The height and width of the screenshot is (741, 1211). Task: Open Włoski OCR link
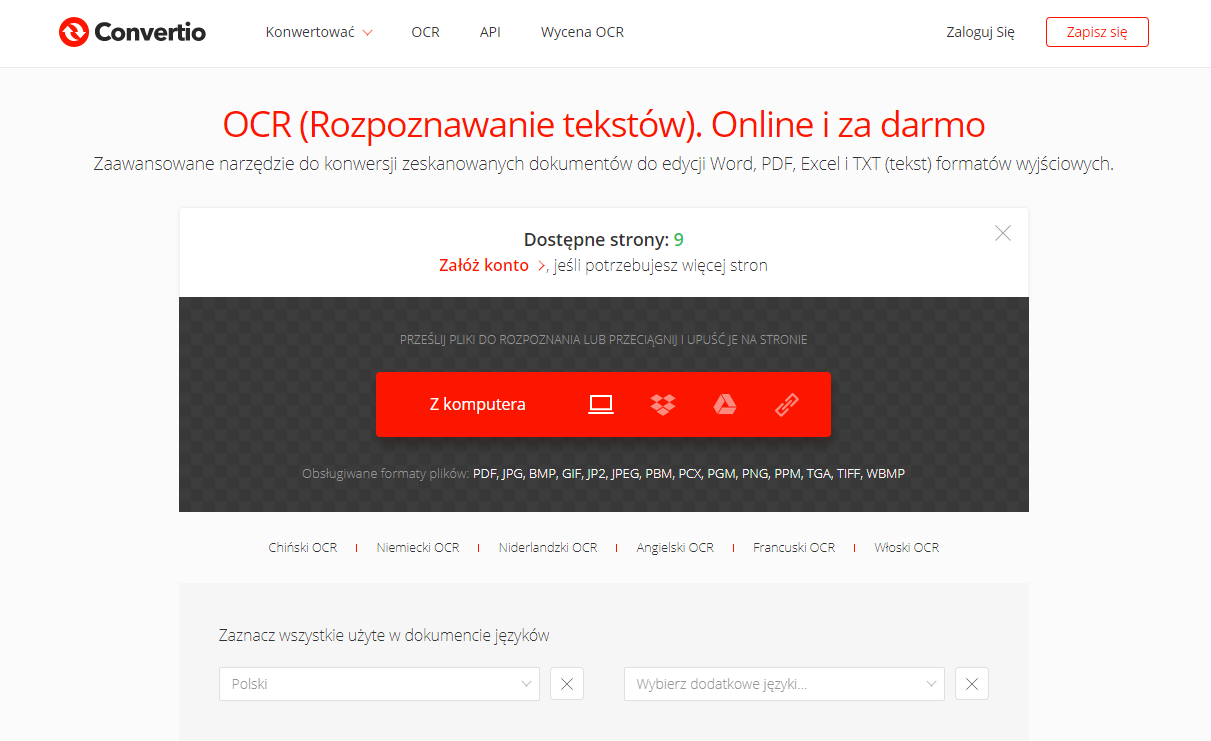point(907,547)
